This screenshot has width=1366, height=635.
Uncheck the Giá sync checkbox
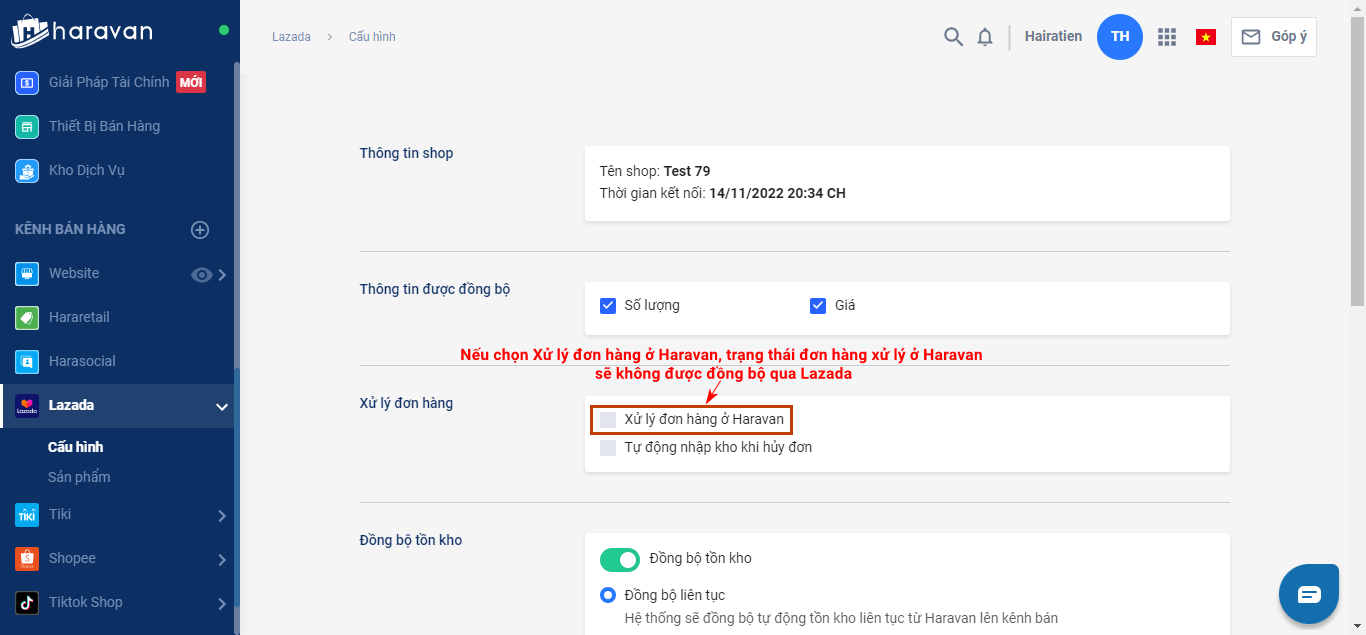coord(818,306)
